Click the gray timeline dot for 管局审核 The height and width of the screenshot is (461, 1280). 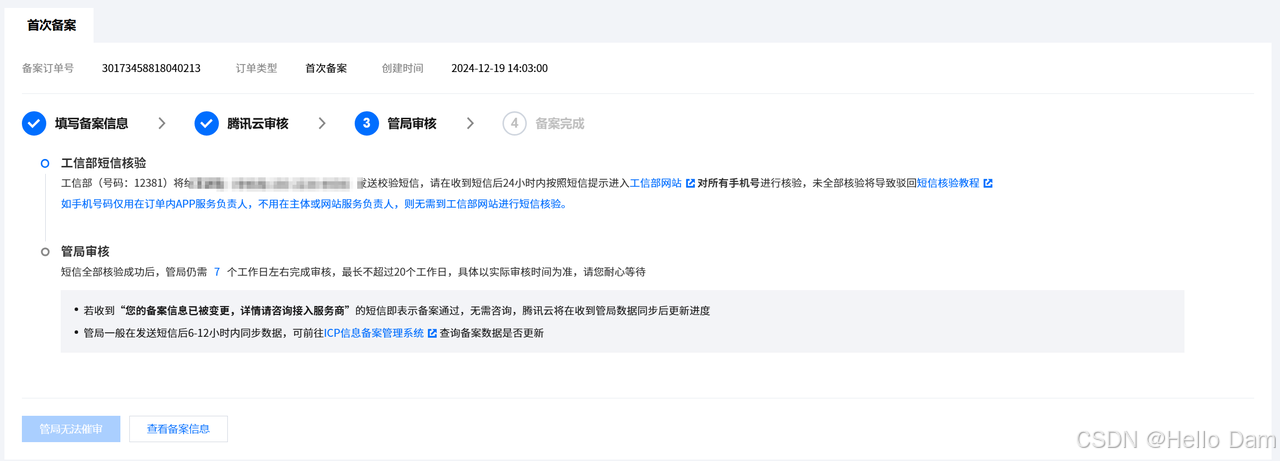click(x=45, y=252)
